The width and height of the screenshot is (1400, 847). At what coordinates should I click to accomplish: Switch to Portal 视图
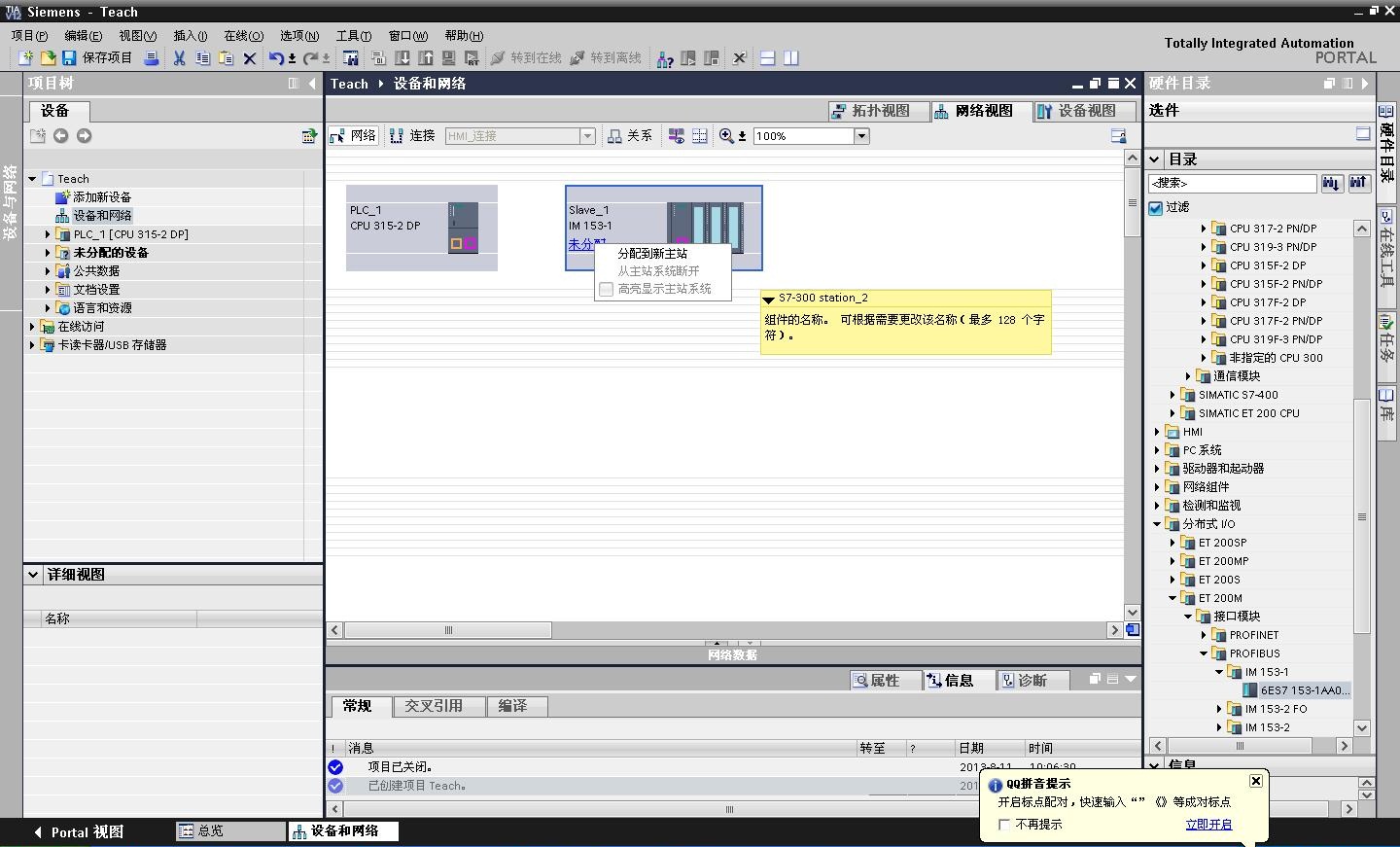point(79,832)
